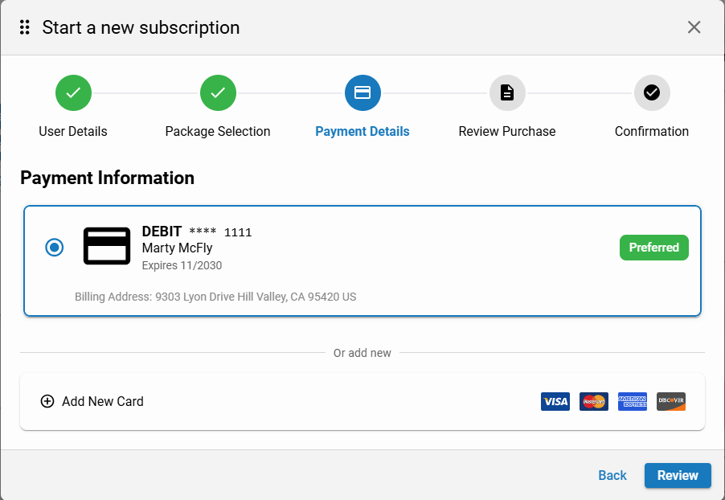Go back with the Back link
This screenshot has width=725, height=500.
[x=612, y=475]
